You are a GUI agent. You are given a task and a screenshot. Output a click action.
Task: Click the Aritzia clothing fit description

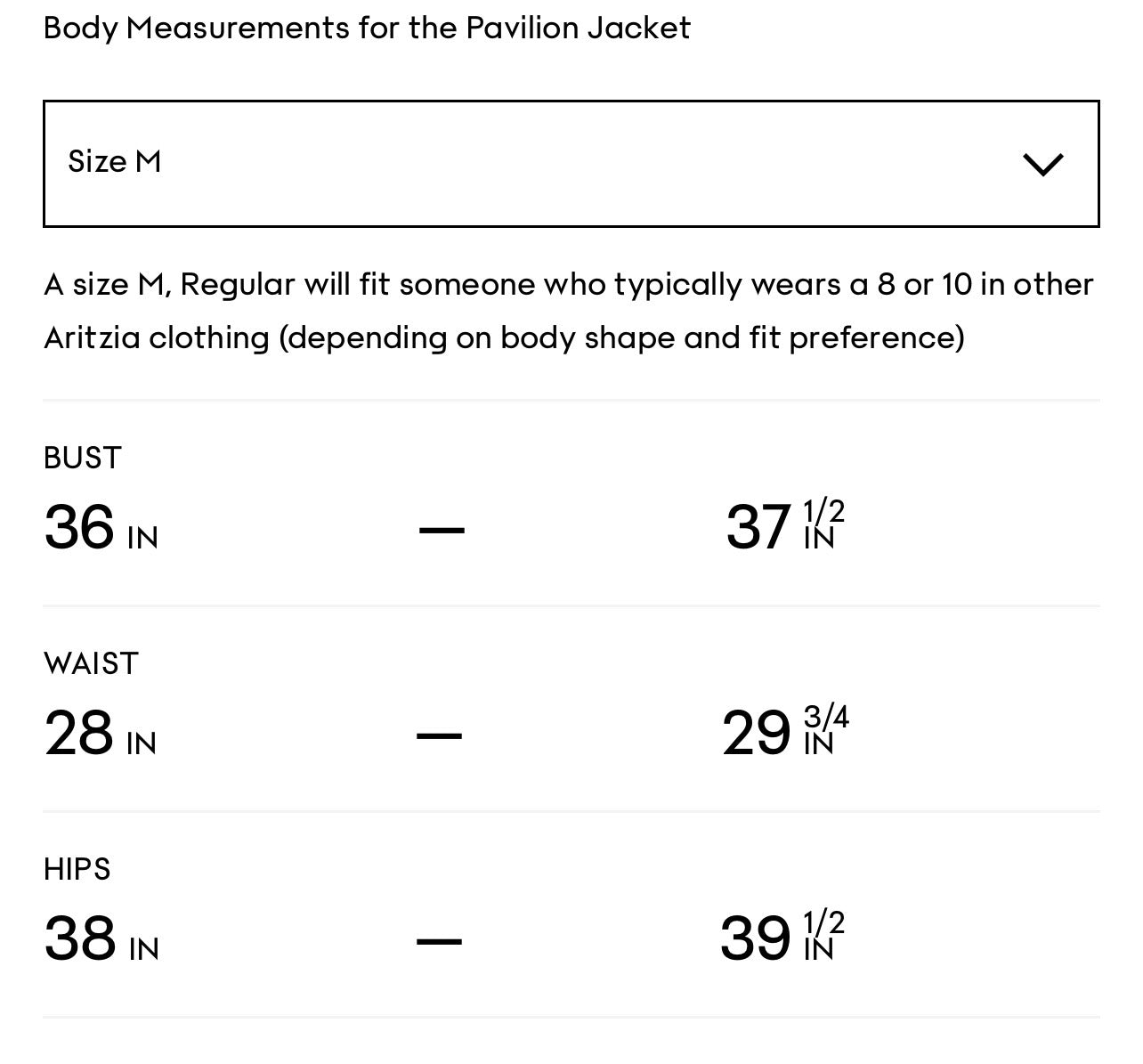click(568, 311)
